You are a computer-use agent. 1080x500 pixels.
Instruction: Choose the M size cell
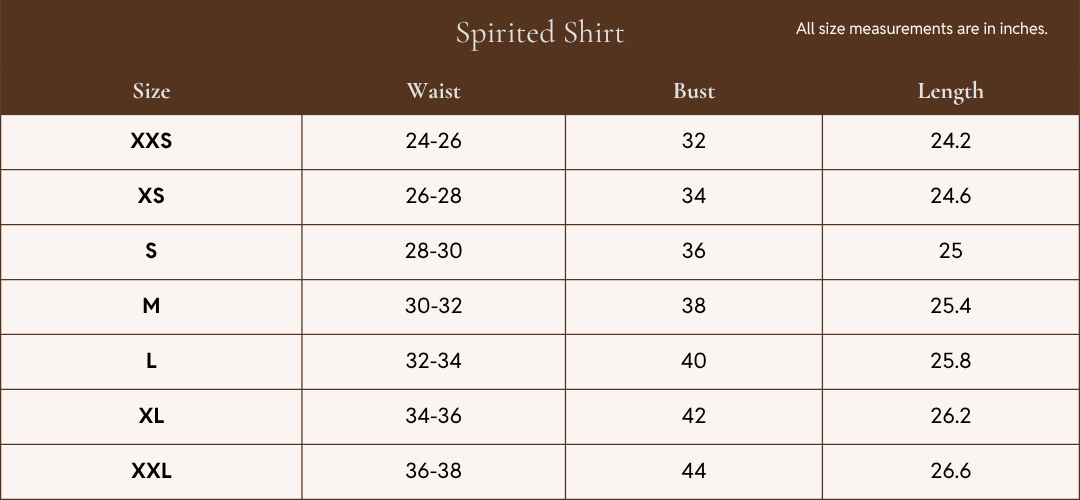coord(152,306)
